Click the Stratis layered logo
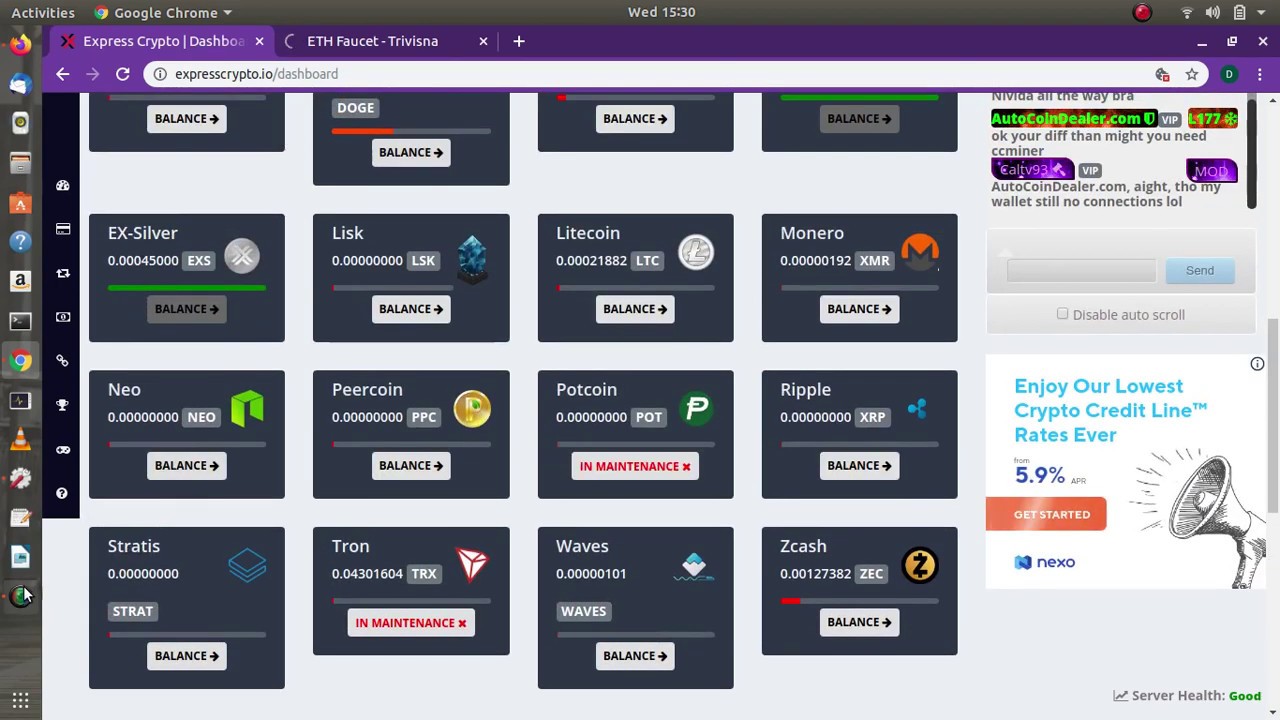Image resolution: width=1280 pixels, height=720 pixels. 247,566
